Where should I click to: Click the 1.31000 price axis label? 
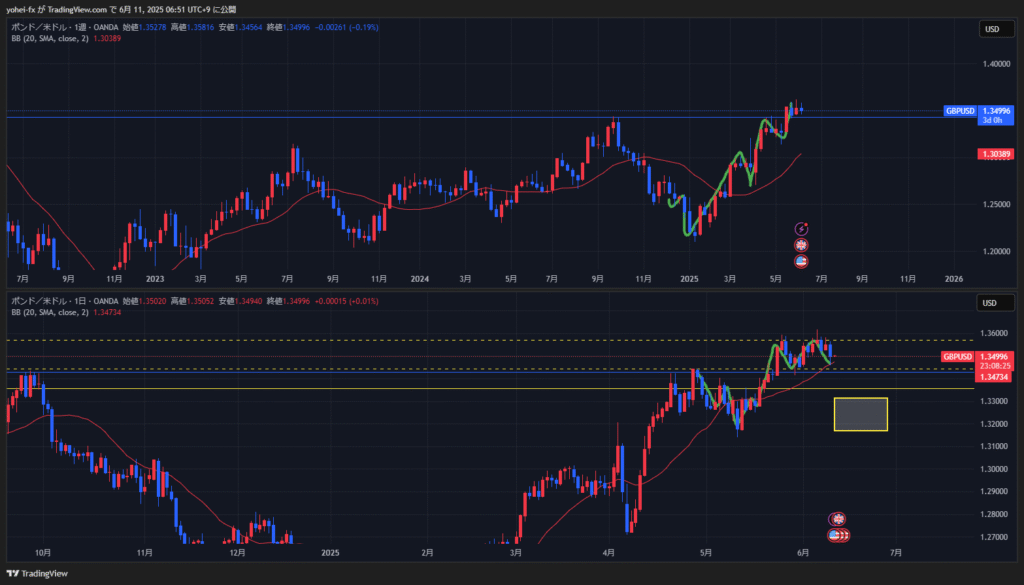(993, 447)
